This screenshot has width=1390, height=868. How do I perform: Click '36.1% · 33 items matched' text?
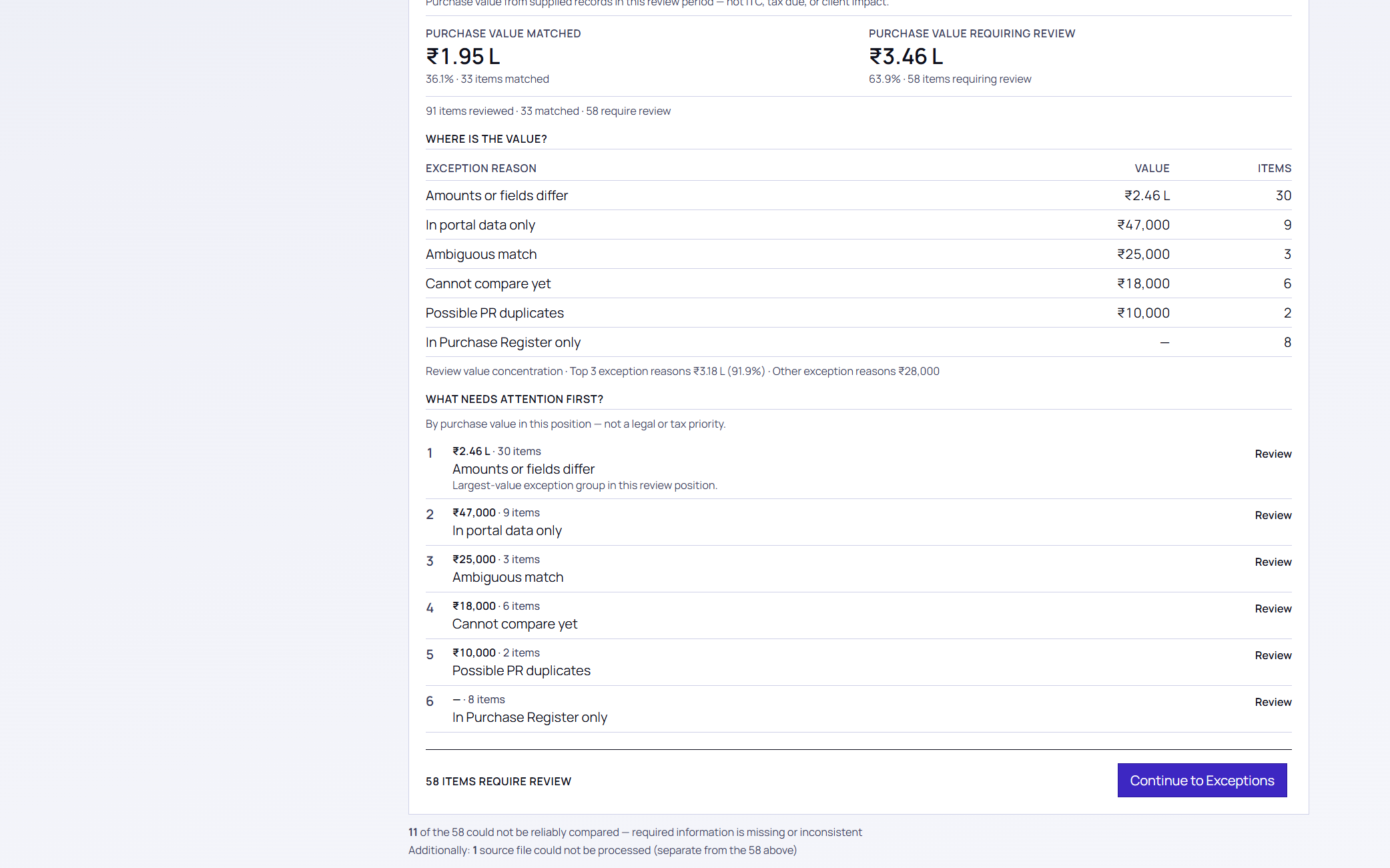click(487, 79)
